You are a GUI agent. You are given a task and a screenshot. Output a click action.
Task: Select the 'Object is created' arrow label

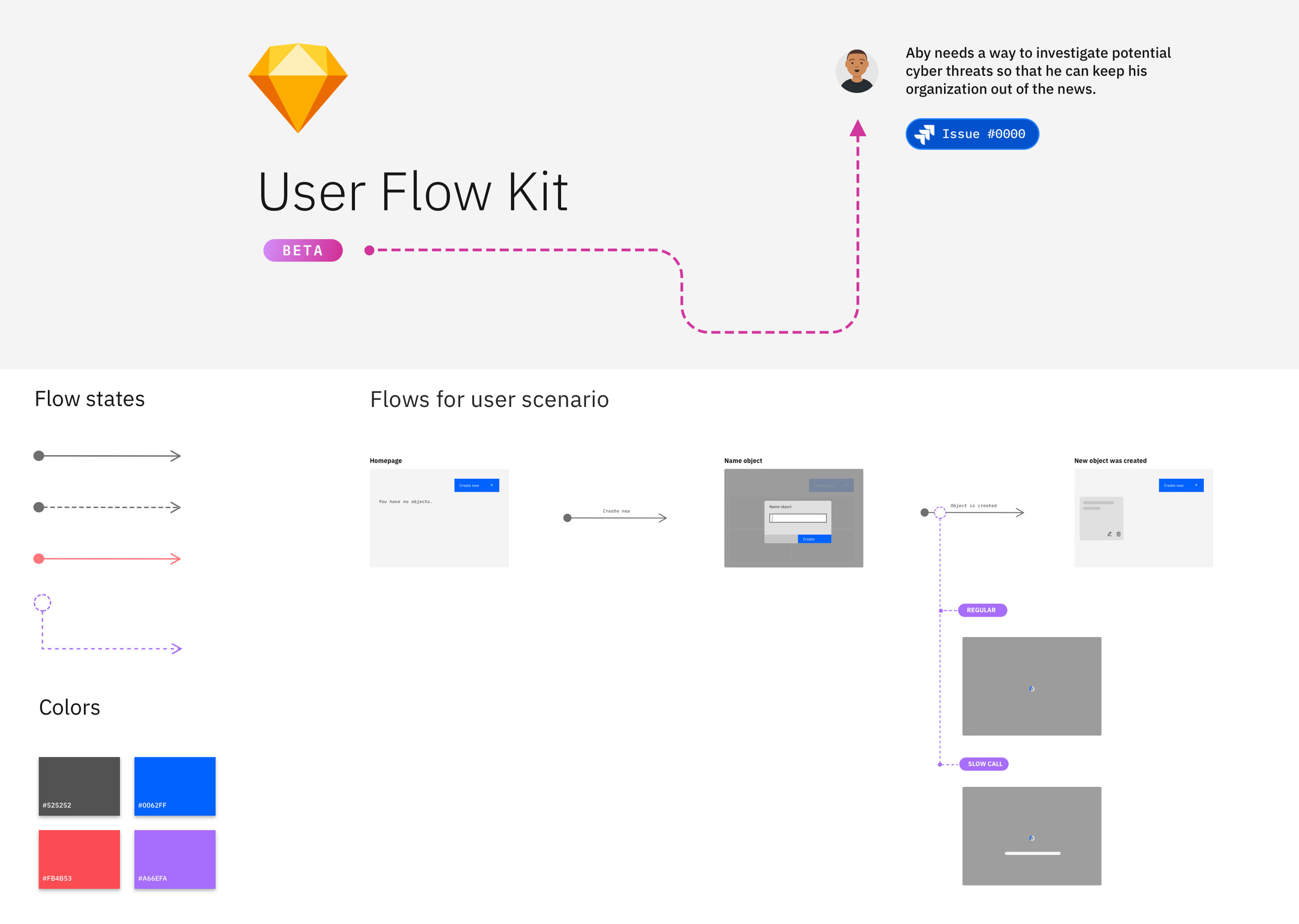click(x=974, y=506)
